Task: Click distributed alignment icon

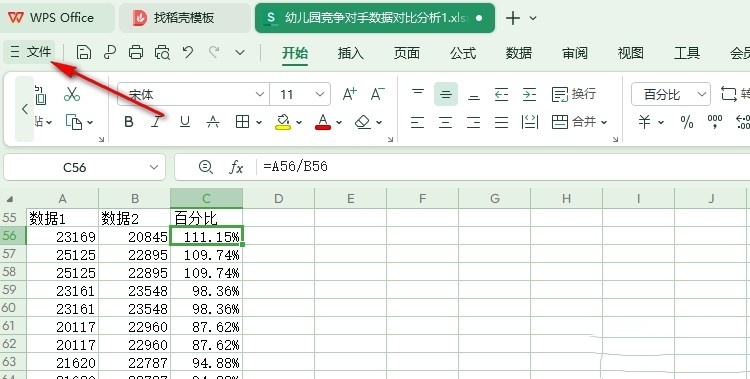Action: click(530, 123)
